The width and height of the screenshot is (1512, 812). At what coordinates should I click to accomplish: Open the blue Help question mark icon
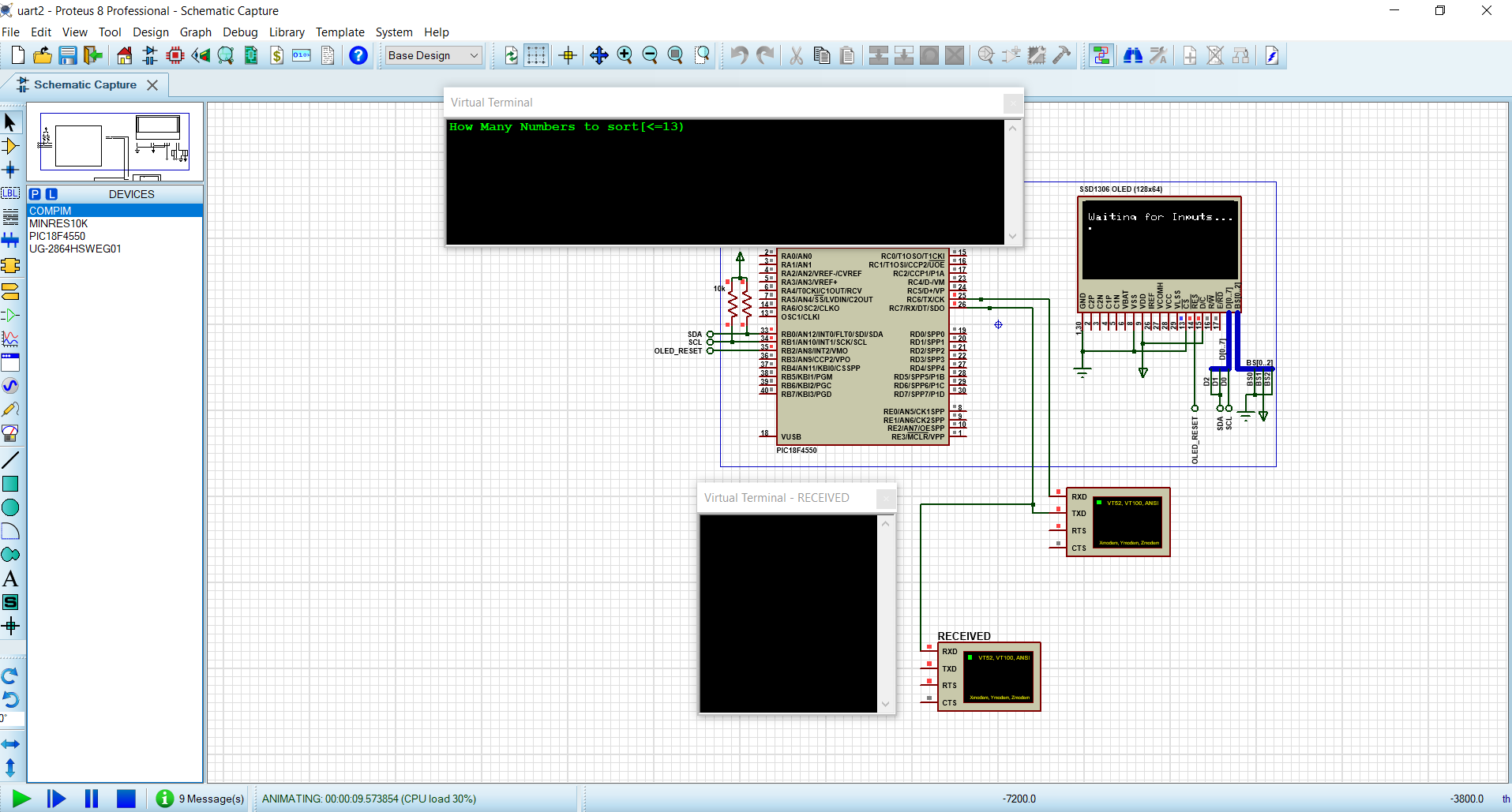(x=358, y=55)
